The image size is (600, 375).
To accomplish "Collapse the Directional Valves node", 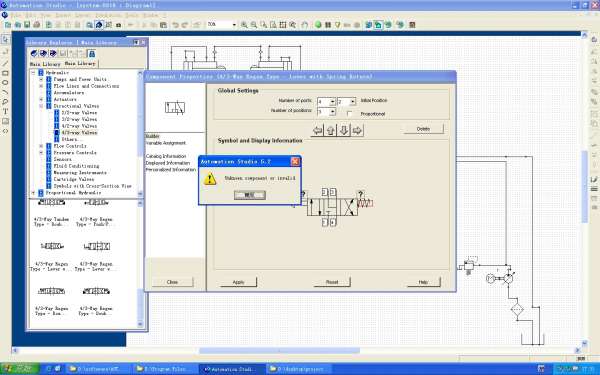I will (41, 106).
